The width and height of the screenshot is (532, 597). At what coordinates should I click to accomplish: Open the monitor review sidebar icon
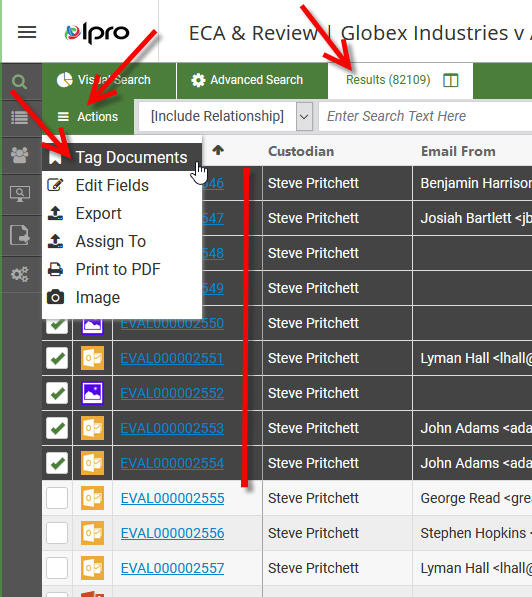click(20, 194)
